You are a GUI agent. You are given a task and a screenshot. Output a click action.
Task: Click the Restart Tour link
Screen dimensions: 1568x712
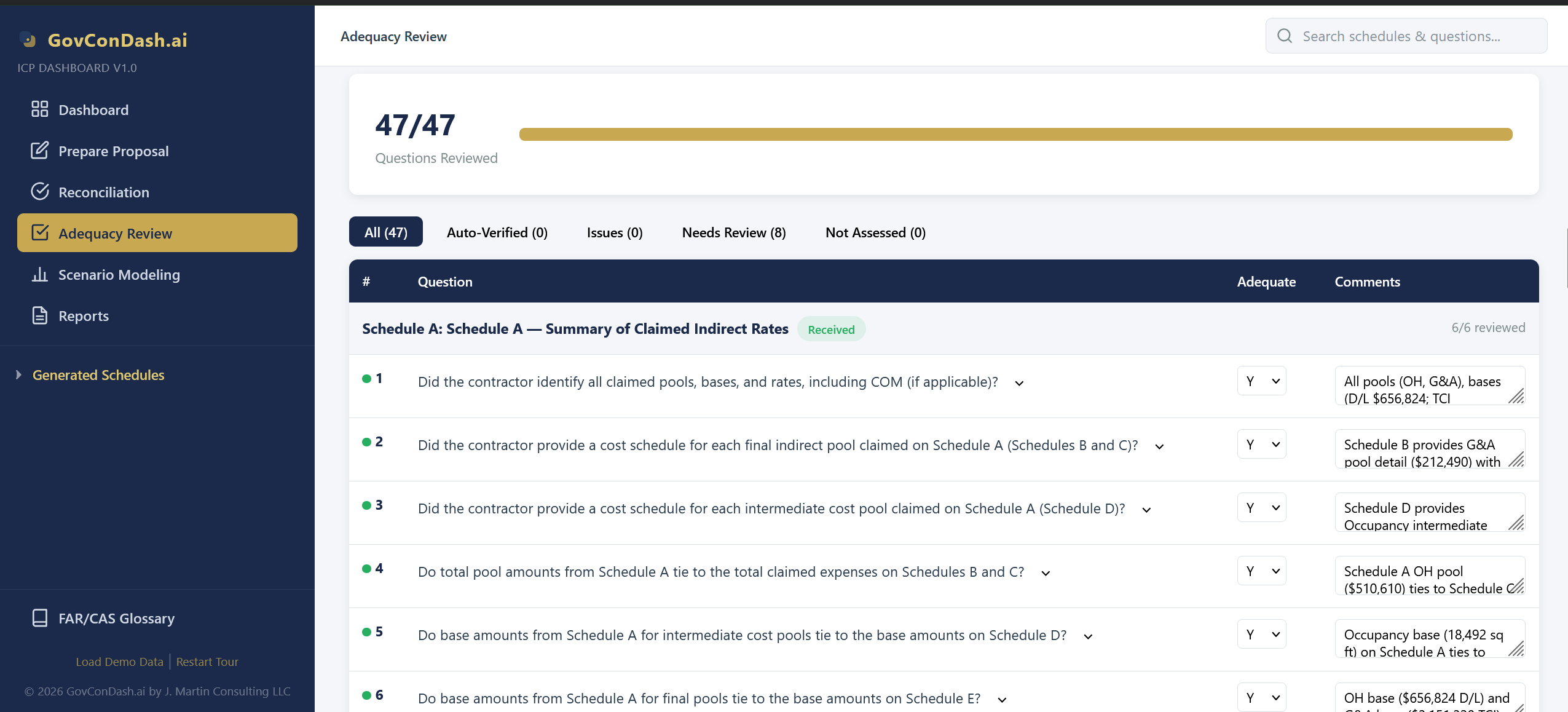207,662
